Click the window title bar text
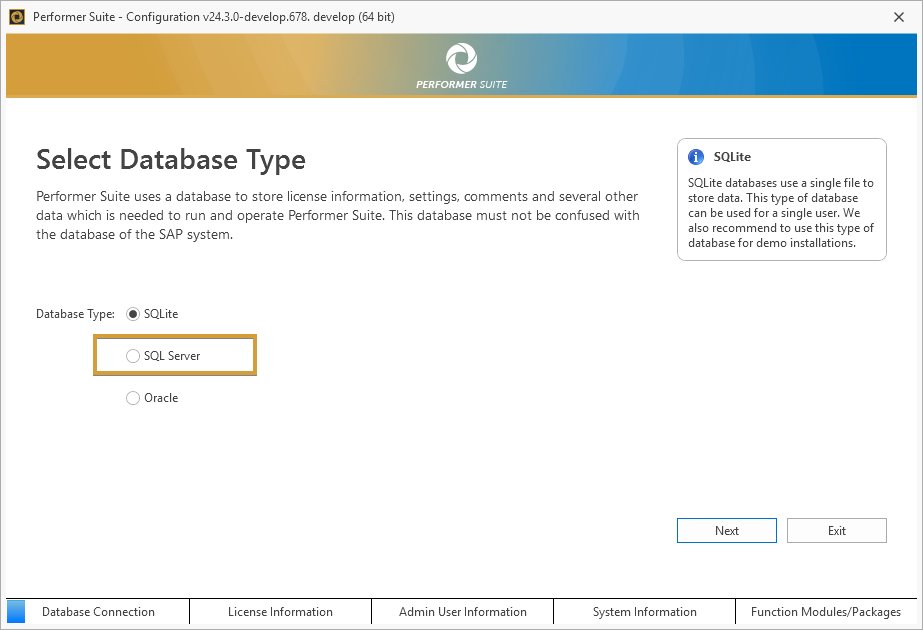 [213, 17]
